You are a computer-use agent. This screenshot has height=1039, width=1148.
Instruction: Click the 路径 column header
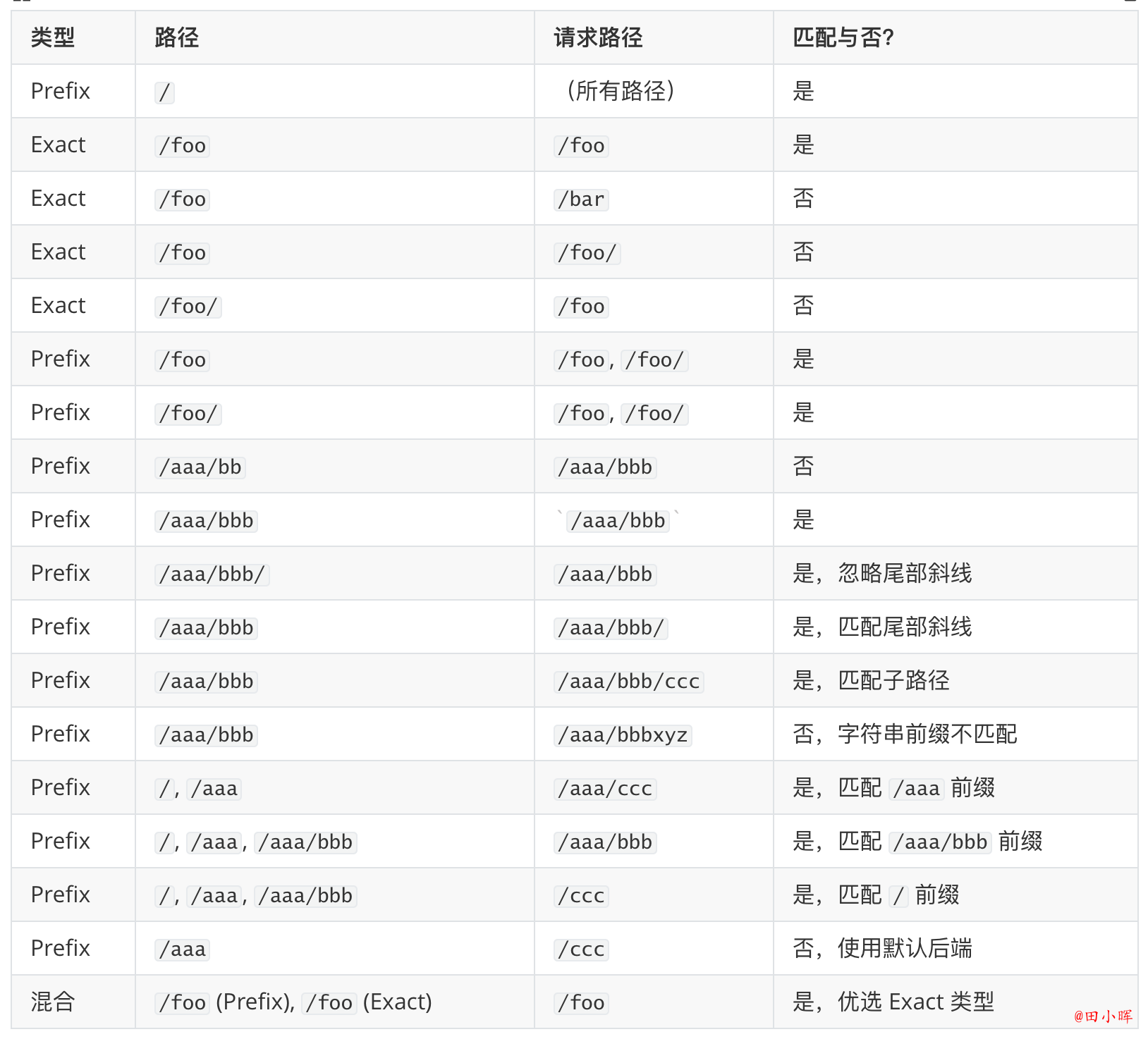point(177,37)
